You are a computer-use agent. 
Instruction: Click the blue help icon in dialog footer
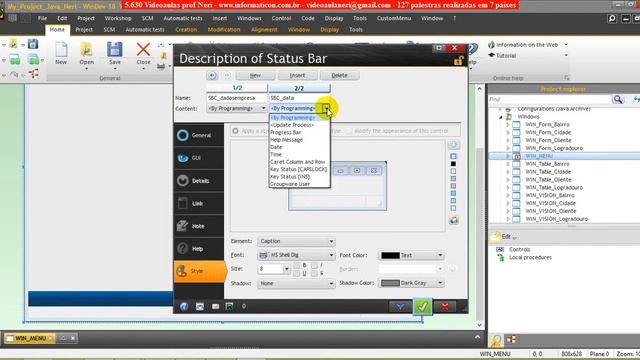(184, 306)
